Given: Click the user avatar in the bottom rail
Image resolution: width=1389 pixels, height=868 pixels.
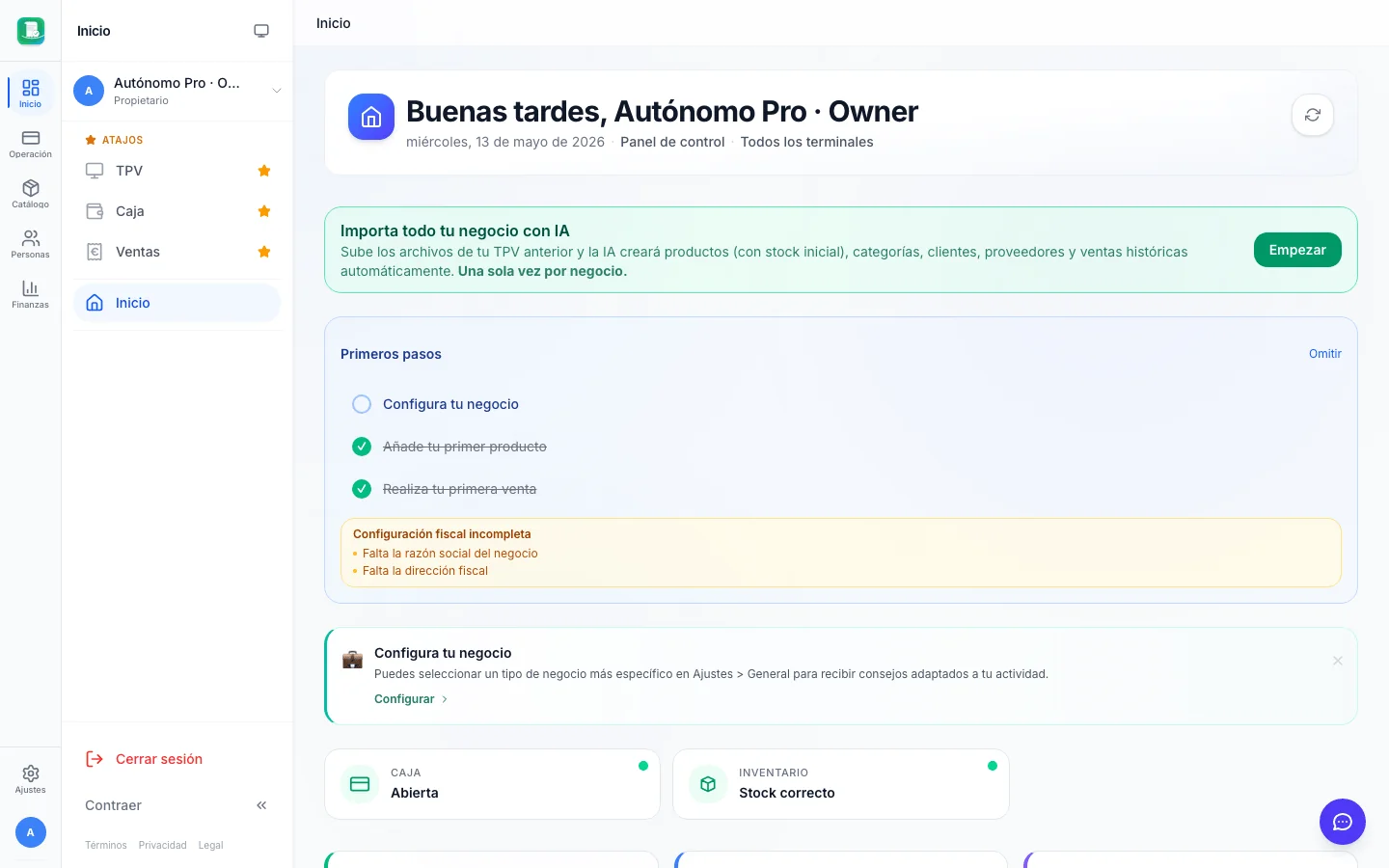Looking at the screenshot, I should 30,832.
